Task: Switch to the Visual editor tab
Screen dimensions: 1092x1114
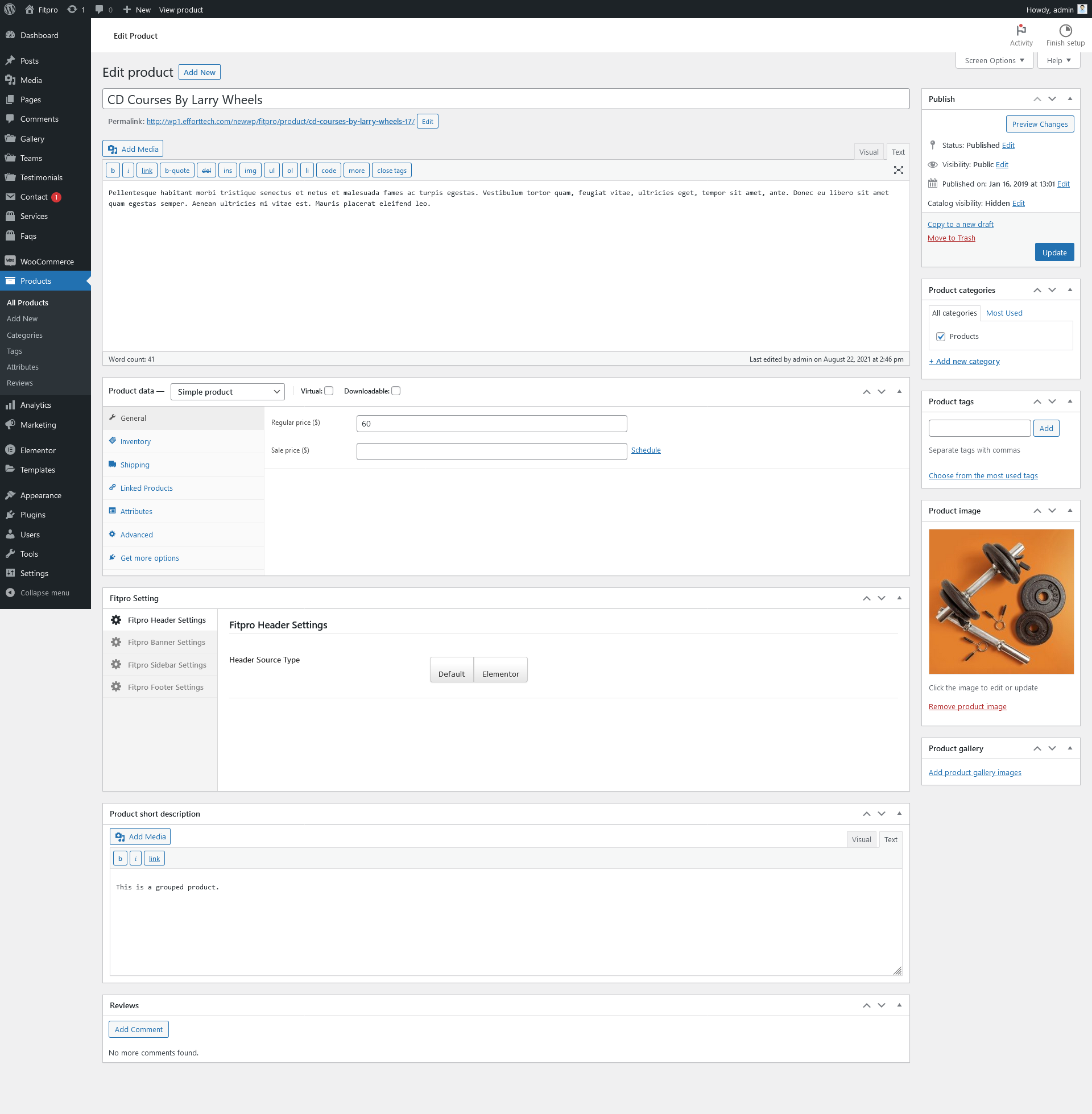Action: click(x=868, y=152)
